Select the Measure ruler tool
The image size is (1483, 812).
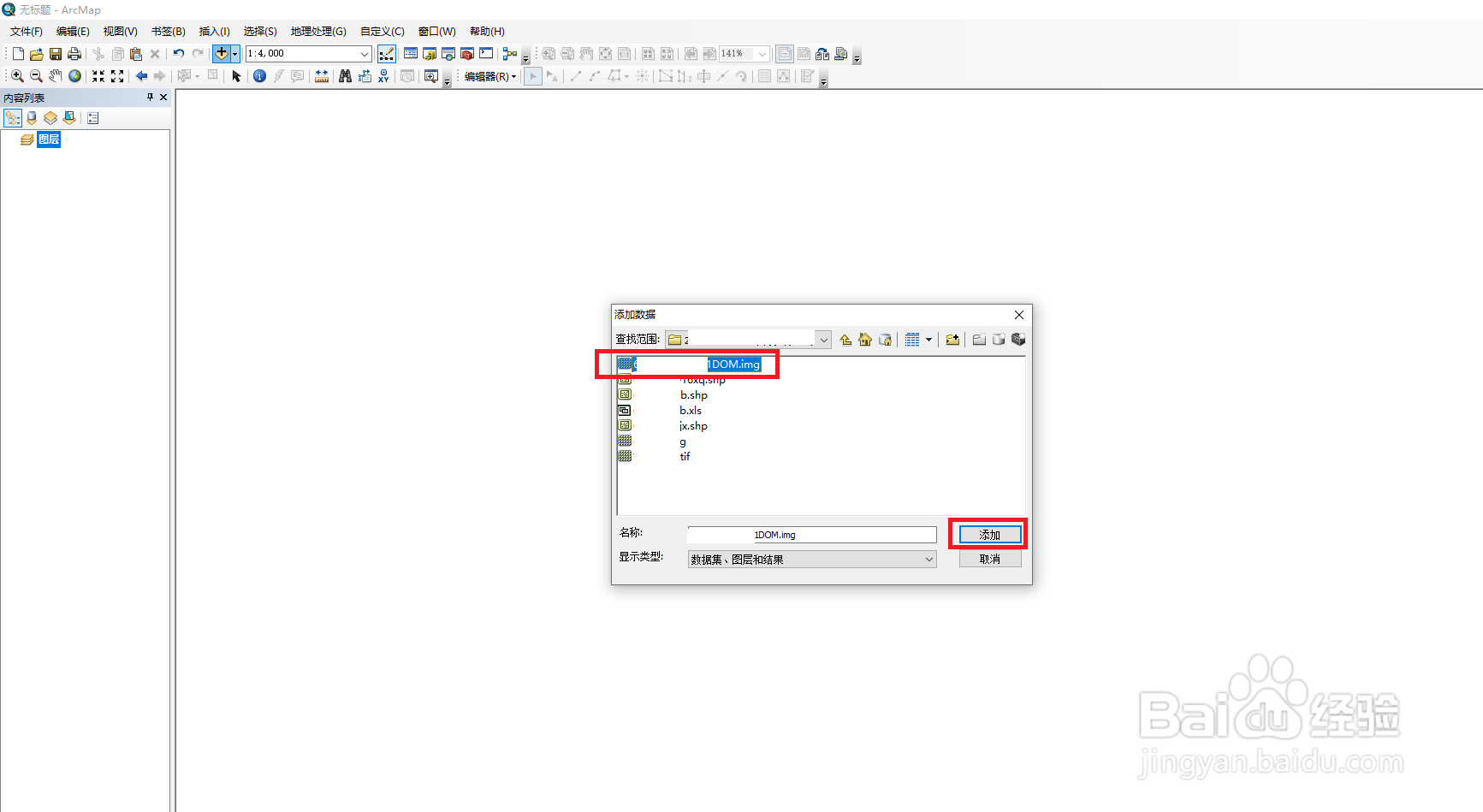click(x=322, y=76)
